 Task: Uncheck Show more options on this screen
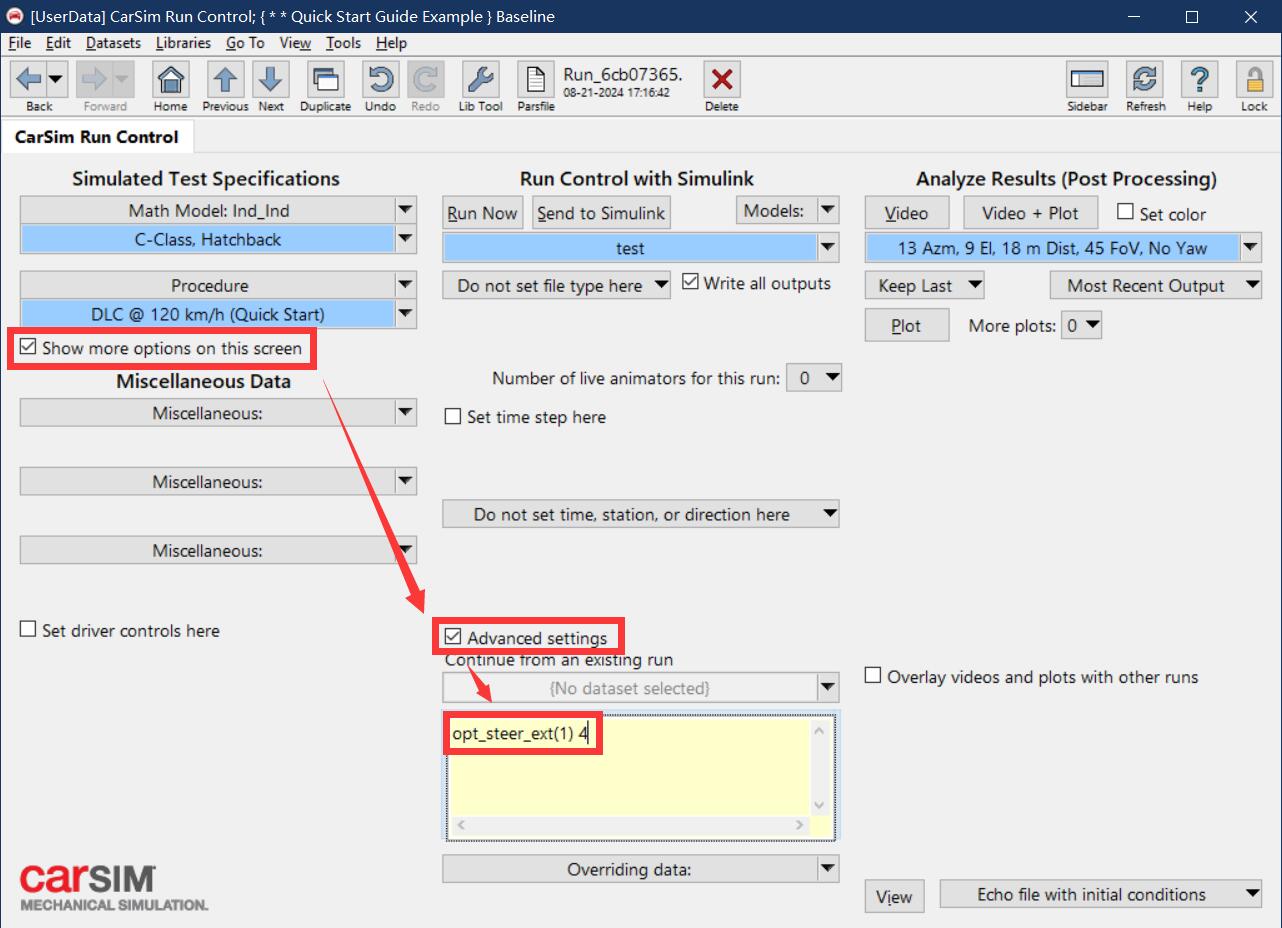pos(28,348)
